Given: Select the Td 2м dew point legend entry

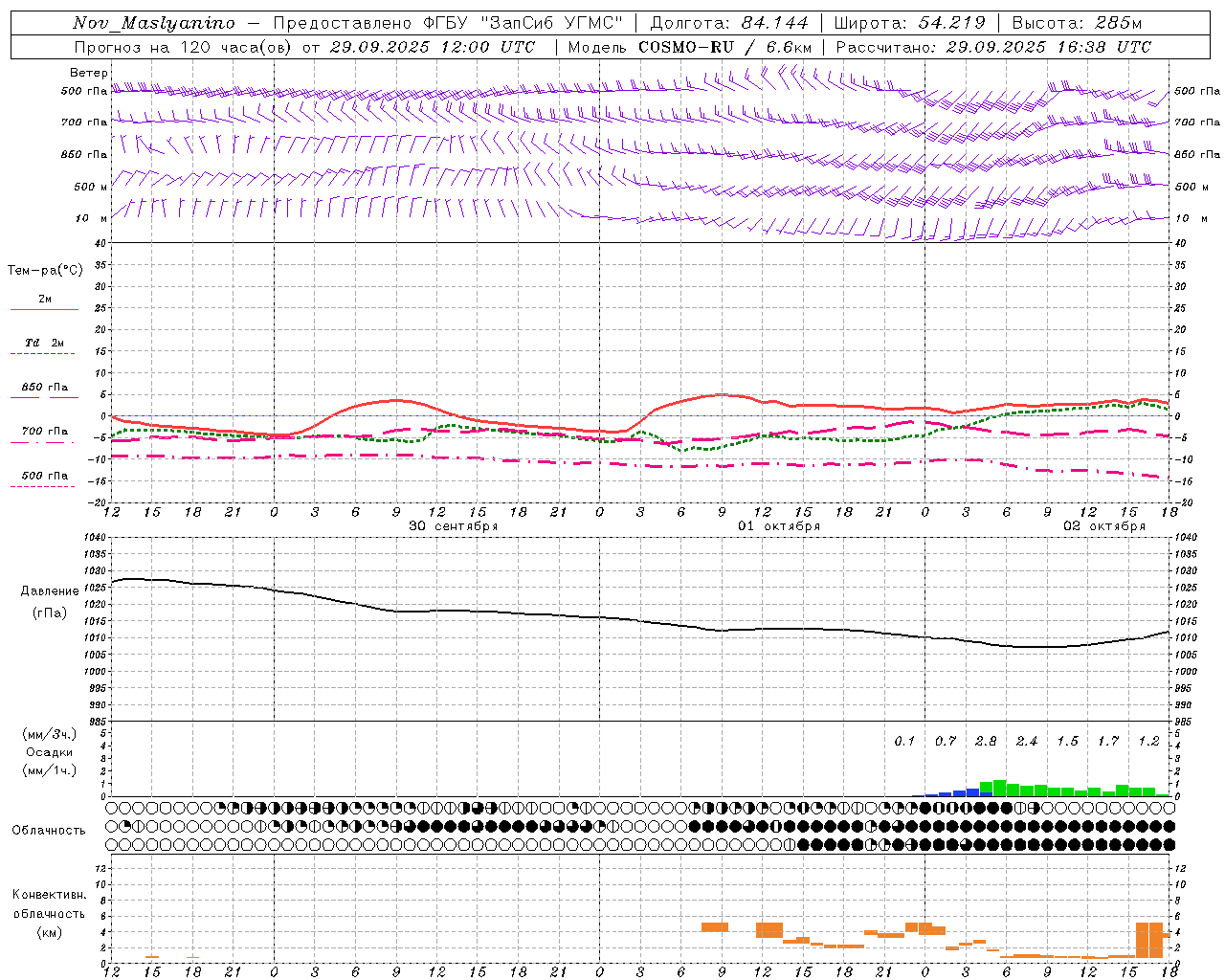Looking at the screenshot, I should pyautogui.click(x=44, y=343).
